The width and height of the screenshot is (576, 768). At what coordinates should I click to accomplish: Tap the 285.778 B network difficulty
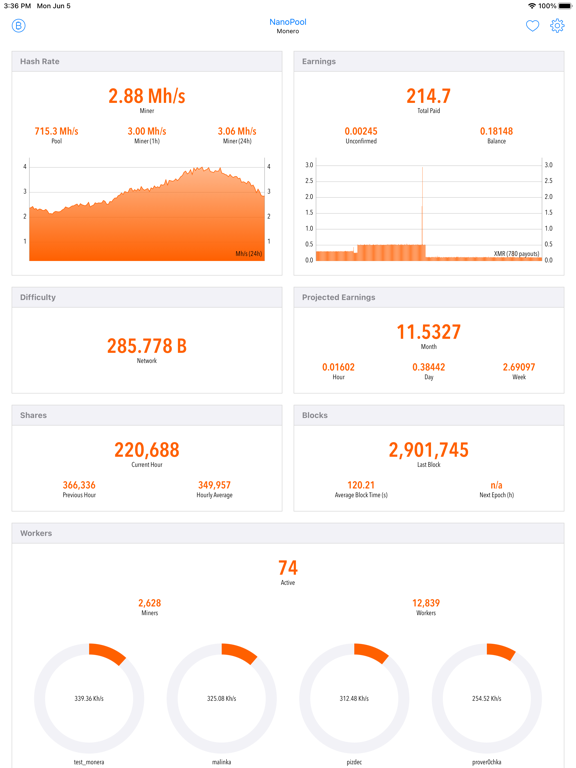click(x=147, y=346)
